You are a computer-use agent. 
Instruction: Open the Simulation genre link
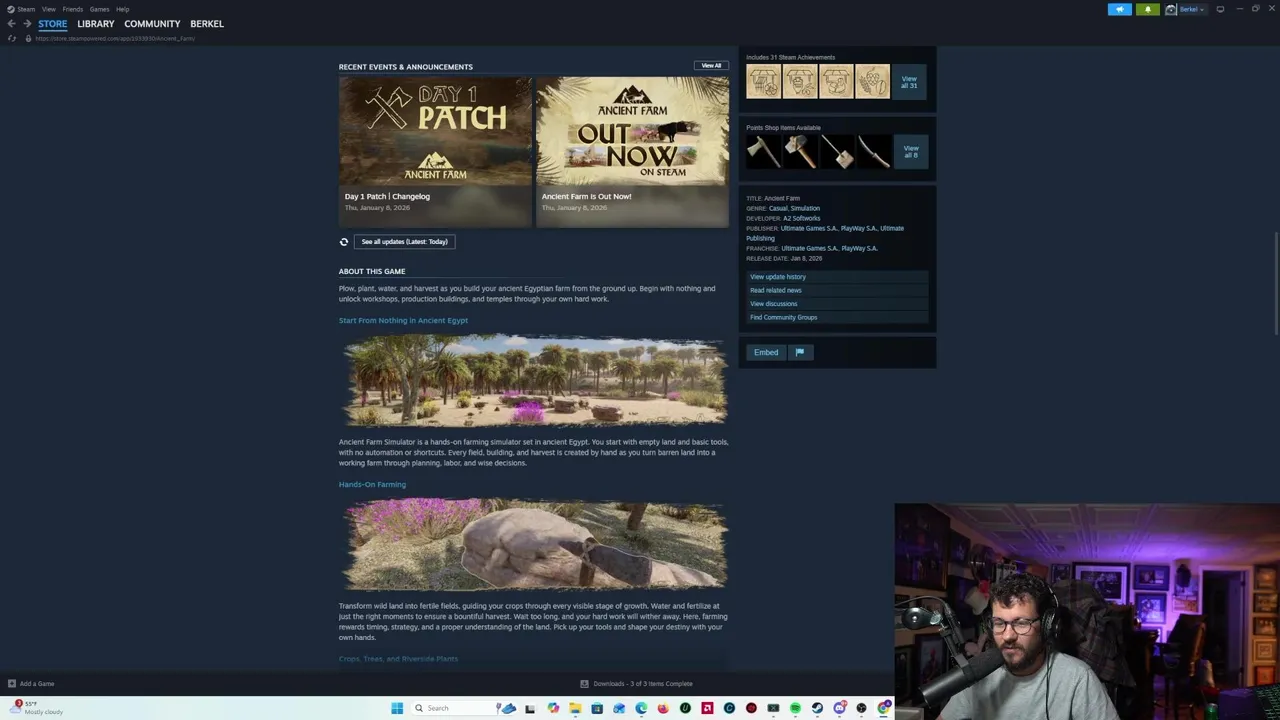(x=805, y=208)
